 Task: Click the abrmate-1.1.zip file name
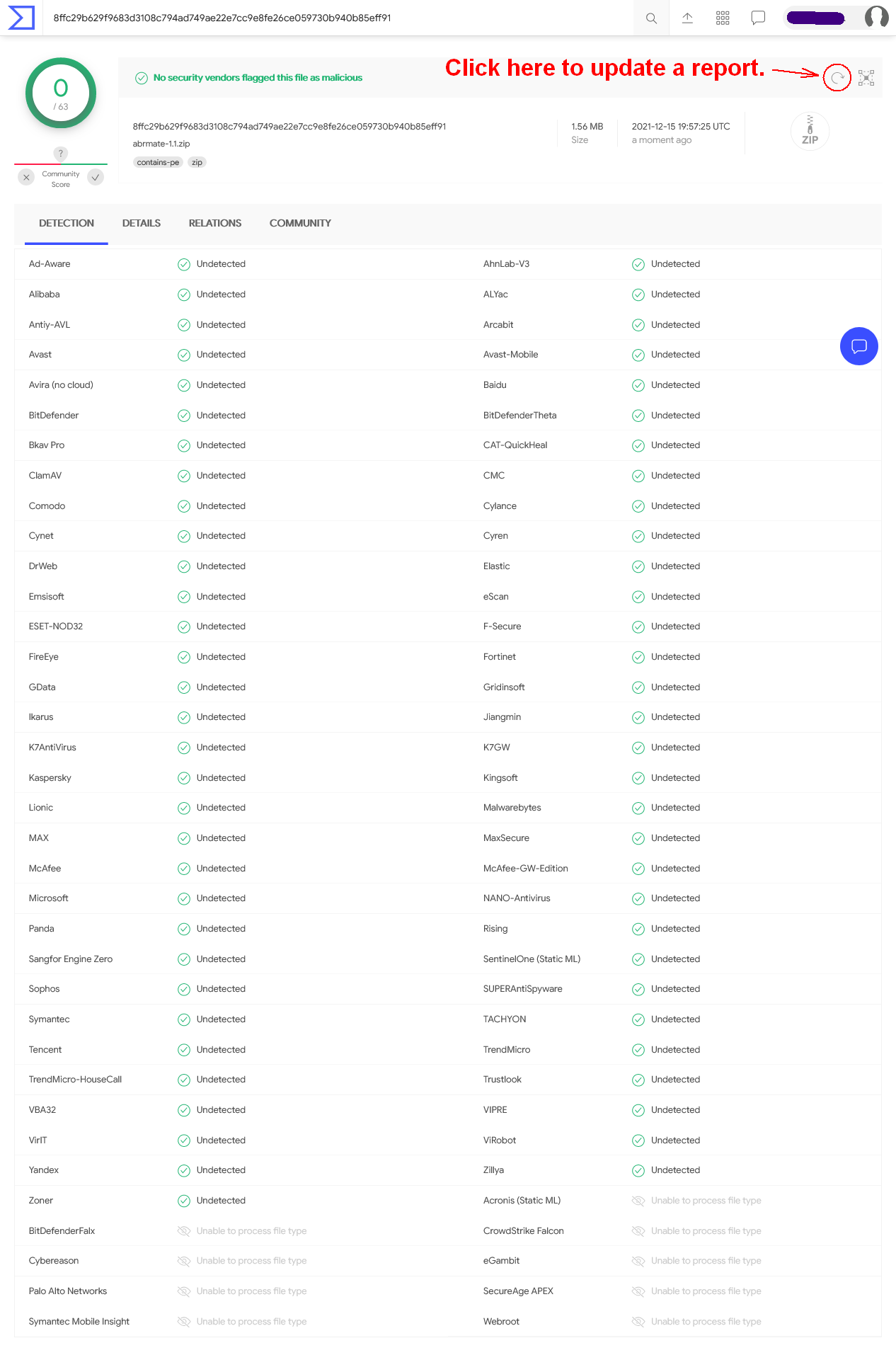click(x=161, y=144)
